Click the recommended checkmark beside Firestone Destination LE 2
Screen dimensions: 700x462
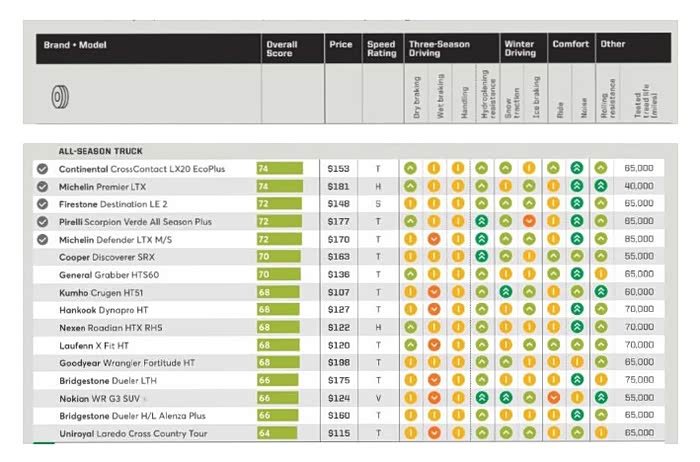[x=42, y=204]
